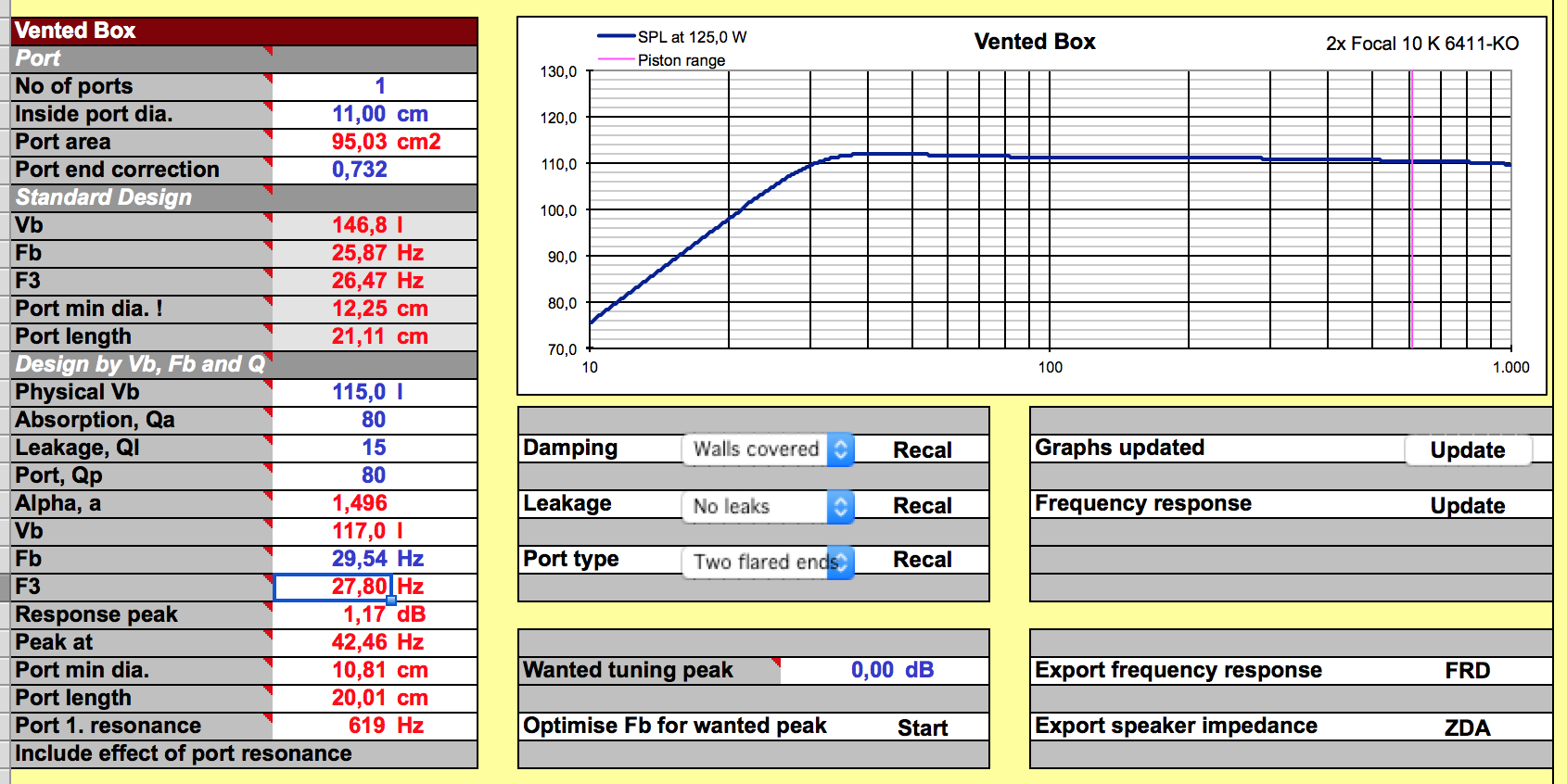Screen dimensions: 1567x784
Task: Click Update beside Graphs updated
Action: 1468,450
